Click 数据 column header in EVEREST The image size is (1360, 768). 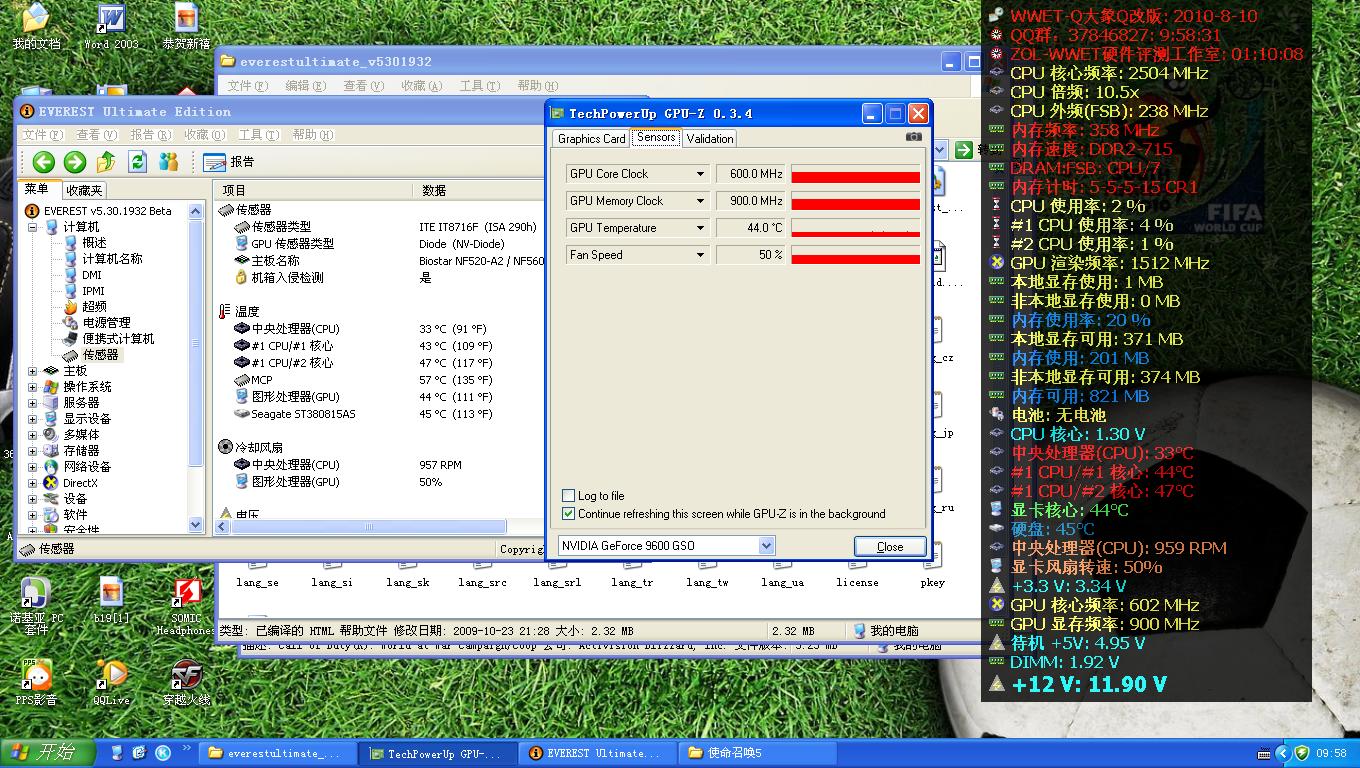(x=480, y=190)
